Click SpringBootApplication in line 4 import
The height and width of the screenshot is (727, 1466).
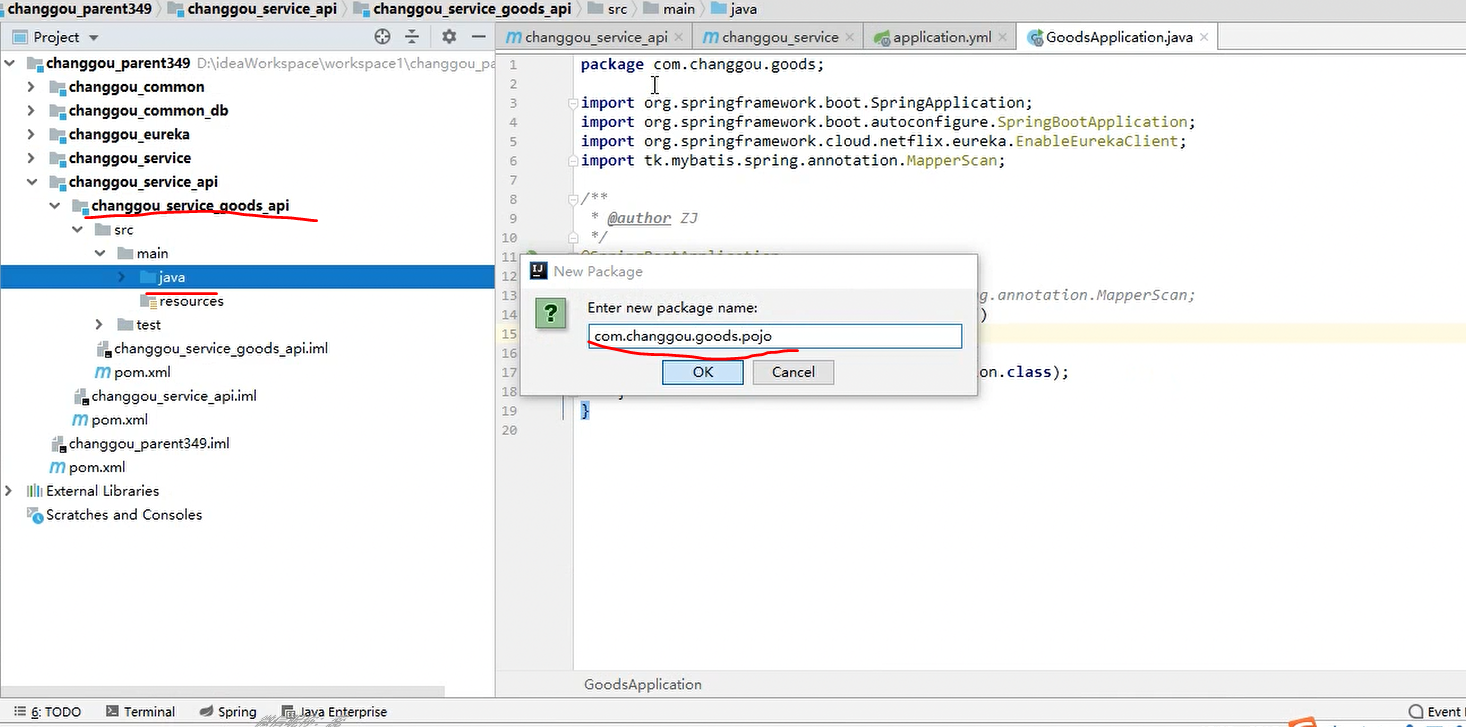(x=1092, y=122)
